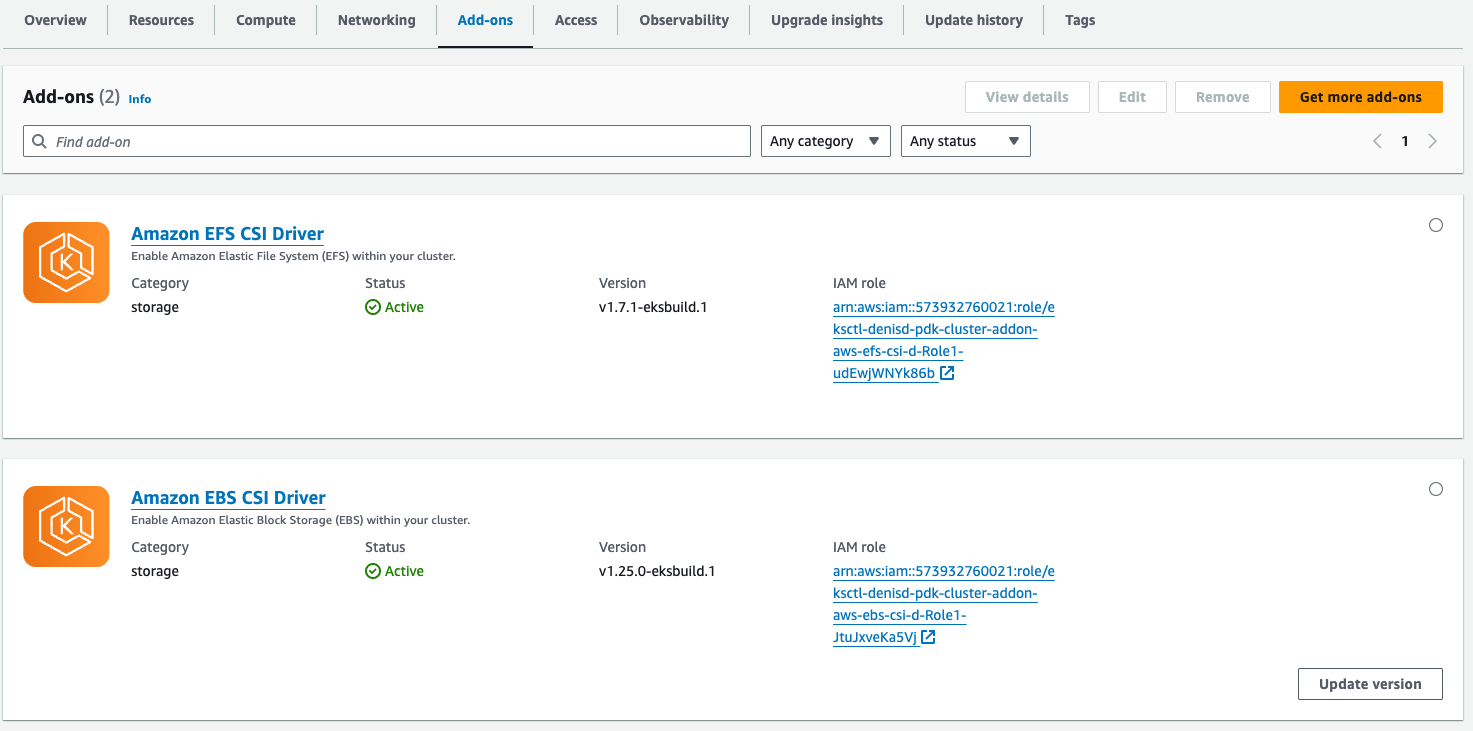The width and height of the screenshot is (1473, 731).
Task: Click the Amazon EFS CSI Driver logo icon
Action: (66, 262)
